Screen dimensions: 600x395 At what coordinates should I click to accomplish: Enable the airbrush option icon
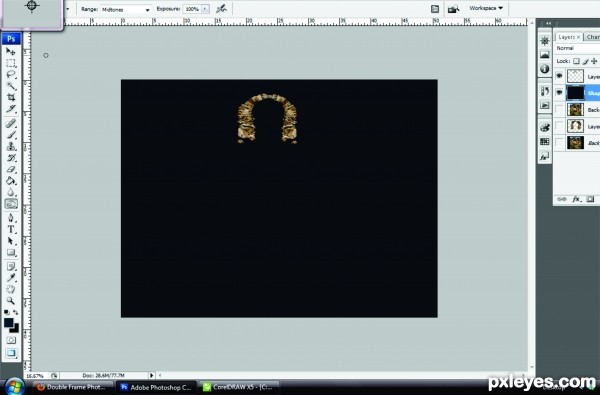pos(221,9)
